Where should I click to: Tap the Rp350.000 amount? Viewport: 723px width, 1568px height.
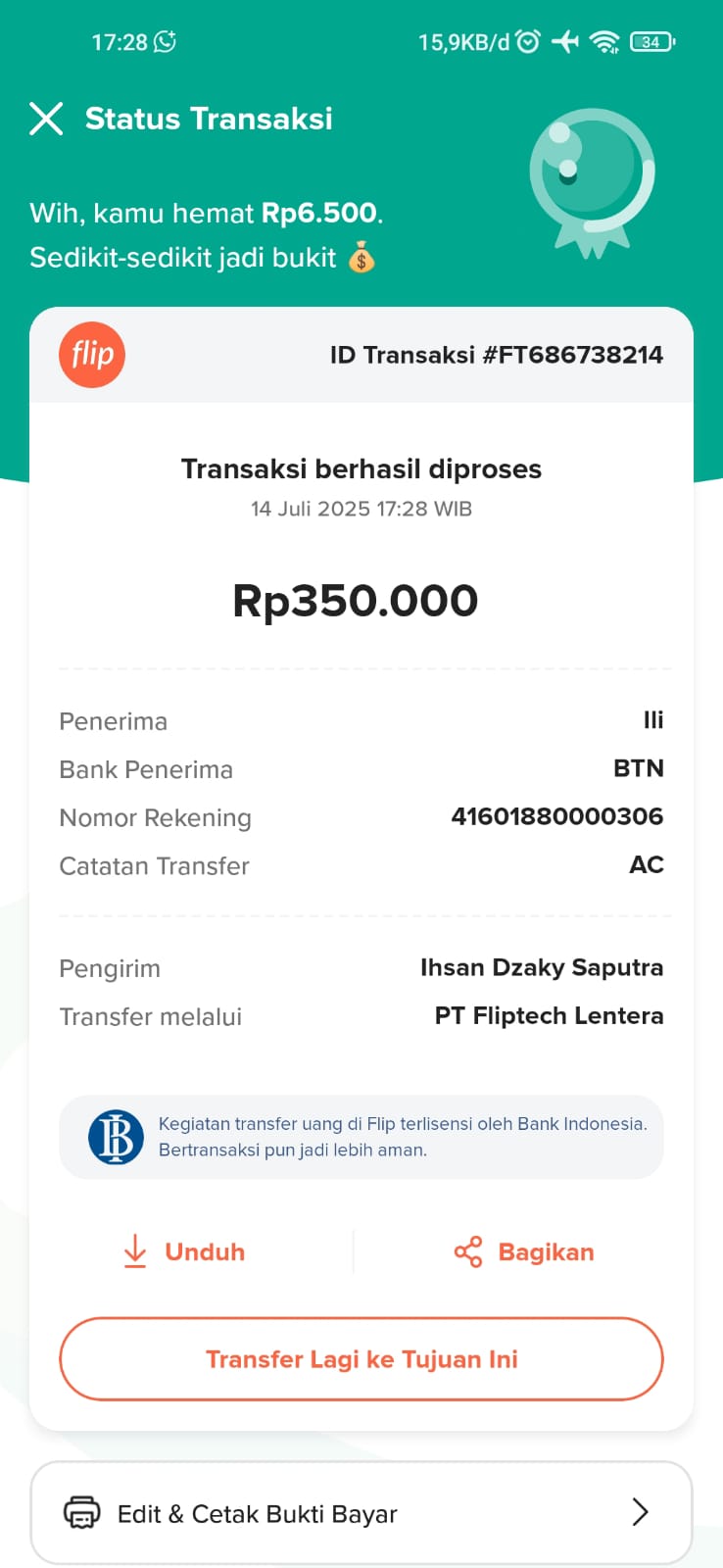tap(355, 601)
